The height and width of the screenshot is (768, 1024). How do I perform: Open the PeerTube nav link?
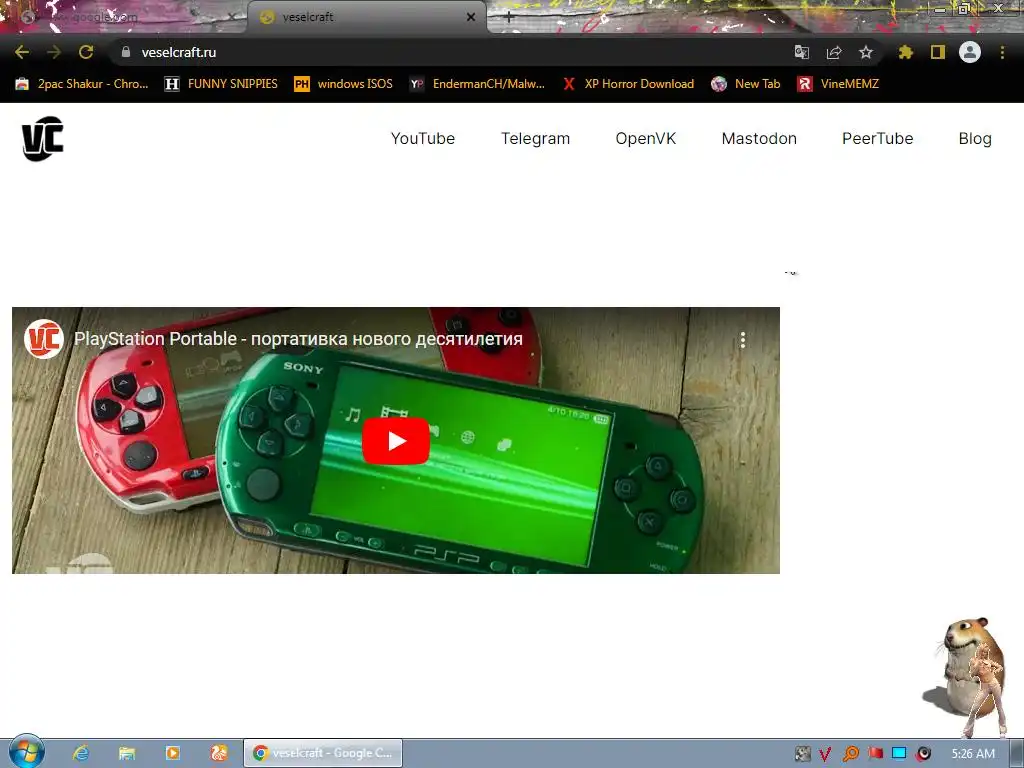click(x=877, y=138)
